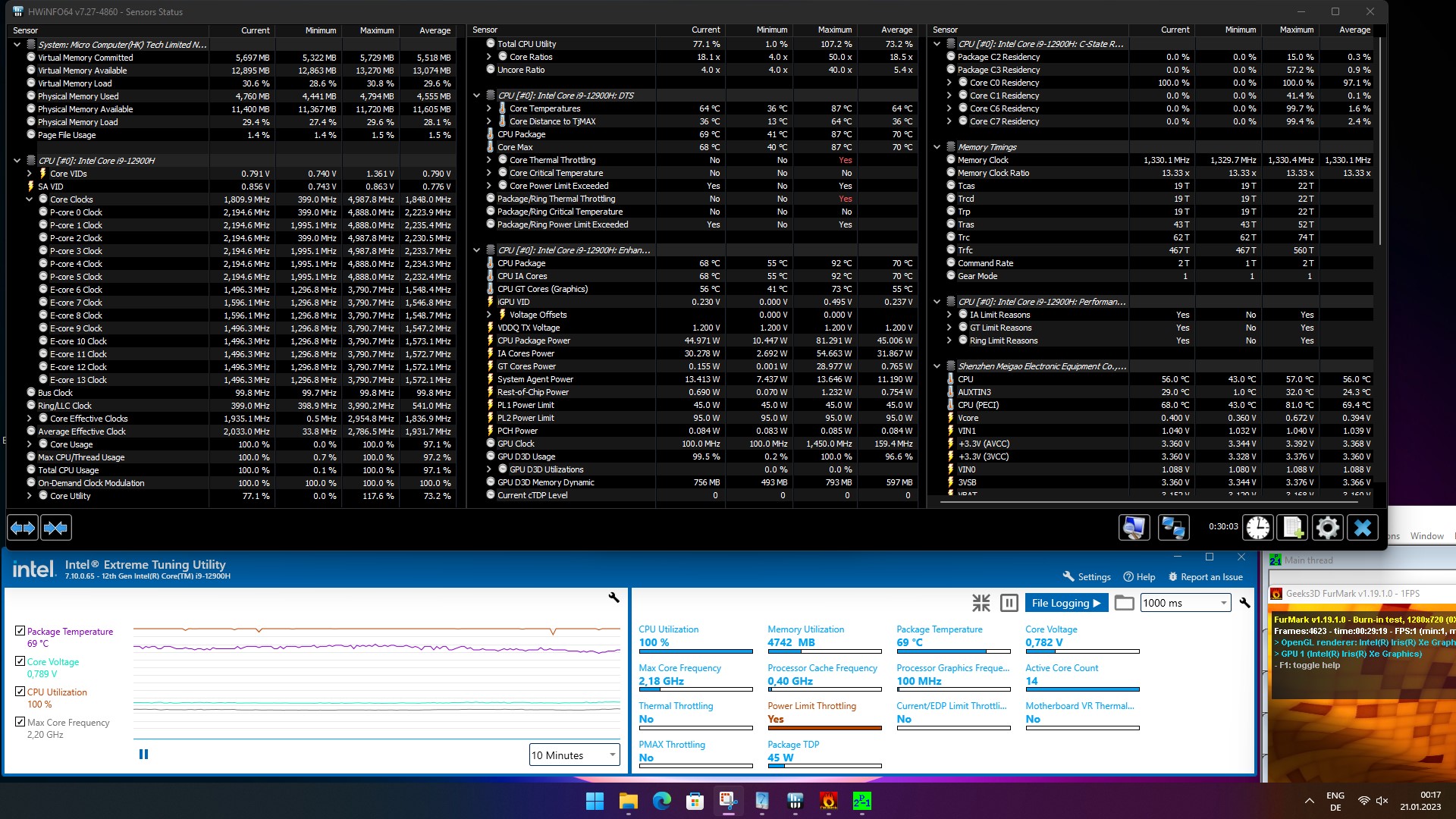Click left panel Average column header

tap(426, 30)
